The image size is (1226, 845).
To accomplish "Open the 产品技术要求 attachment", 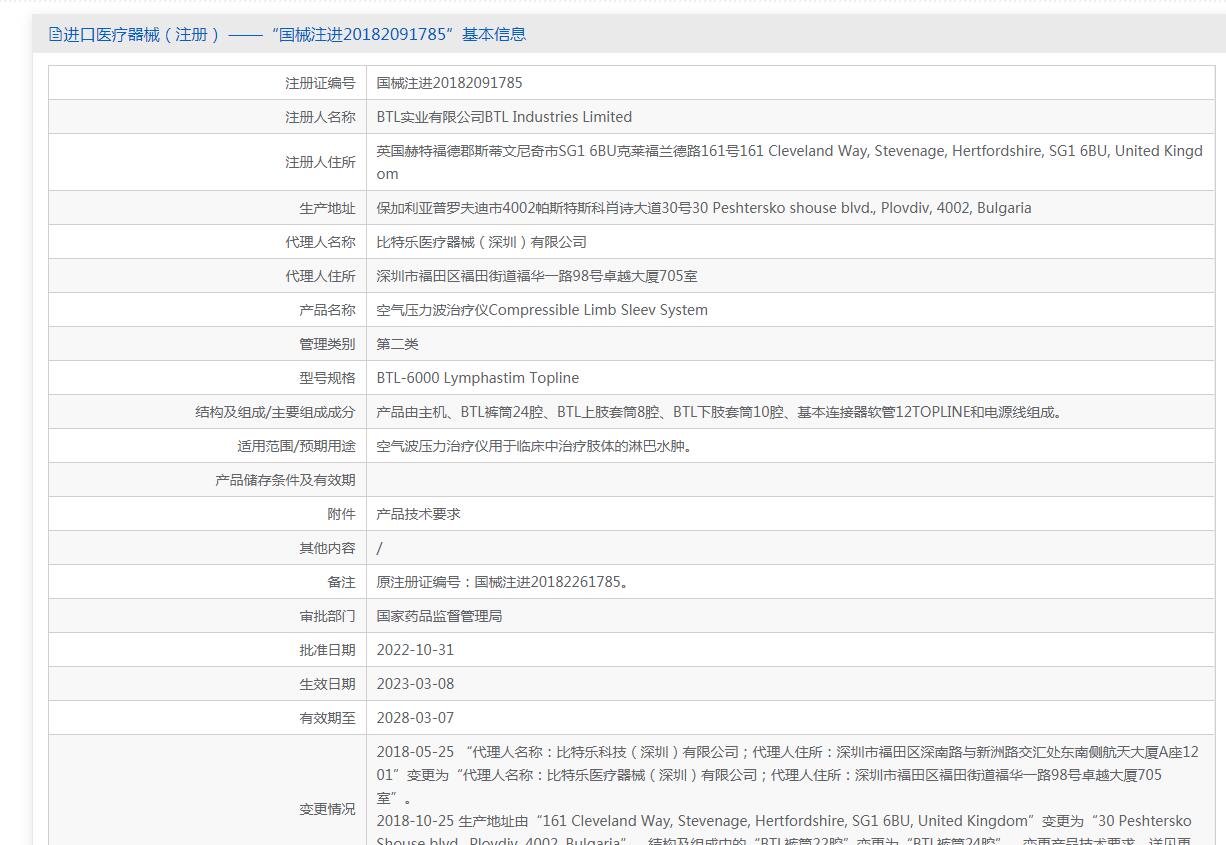I will 418,514.
